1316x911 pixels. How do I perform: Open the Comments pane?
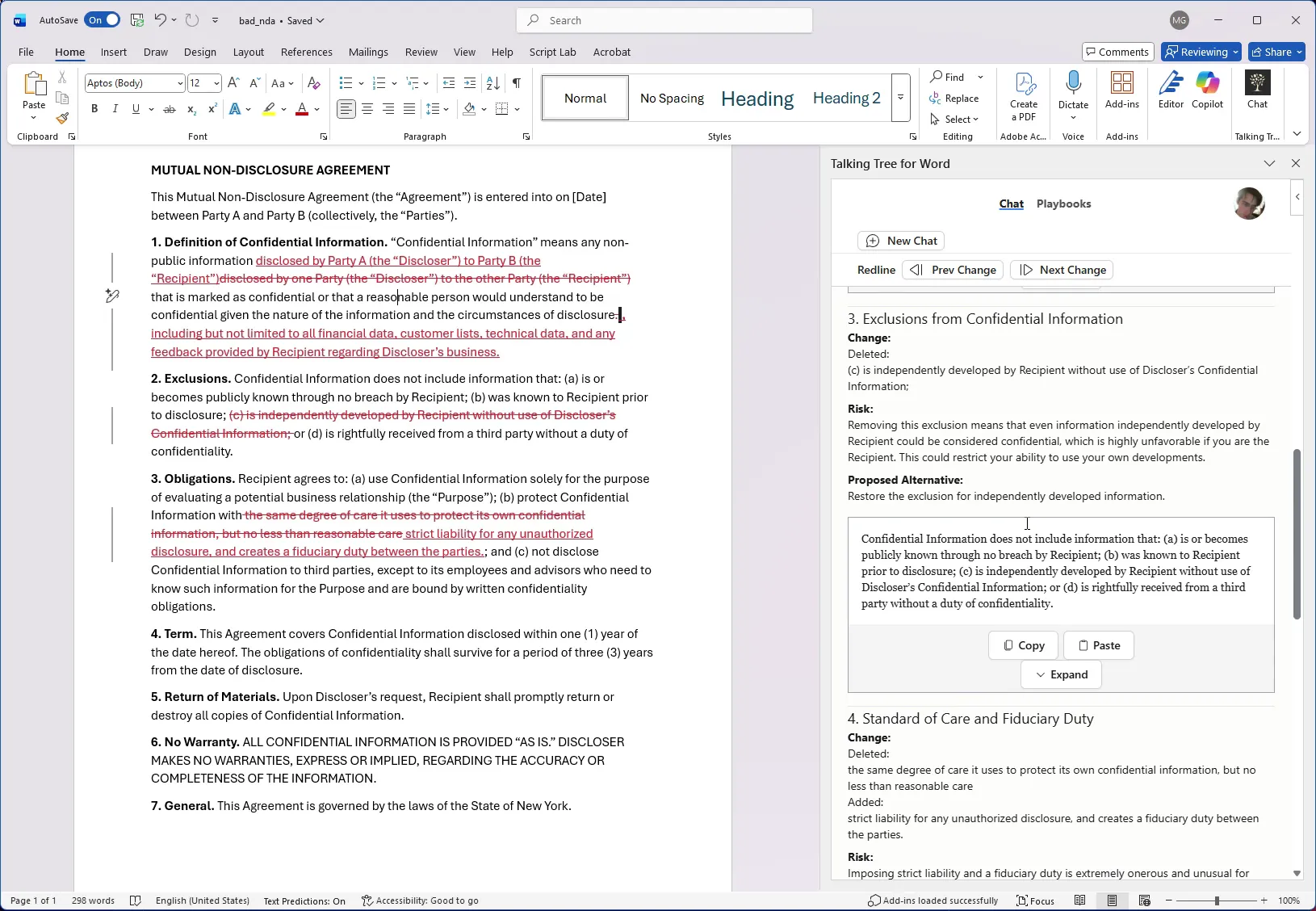(1117, 52)
